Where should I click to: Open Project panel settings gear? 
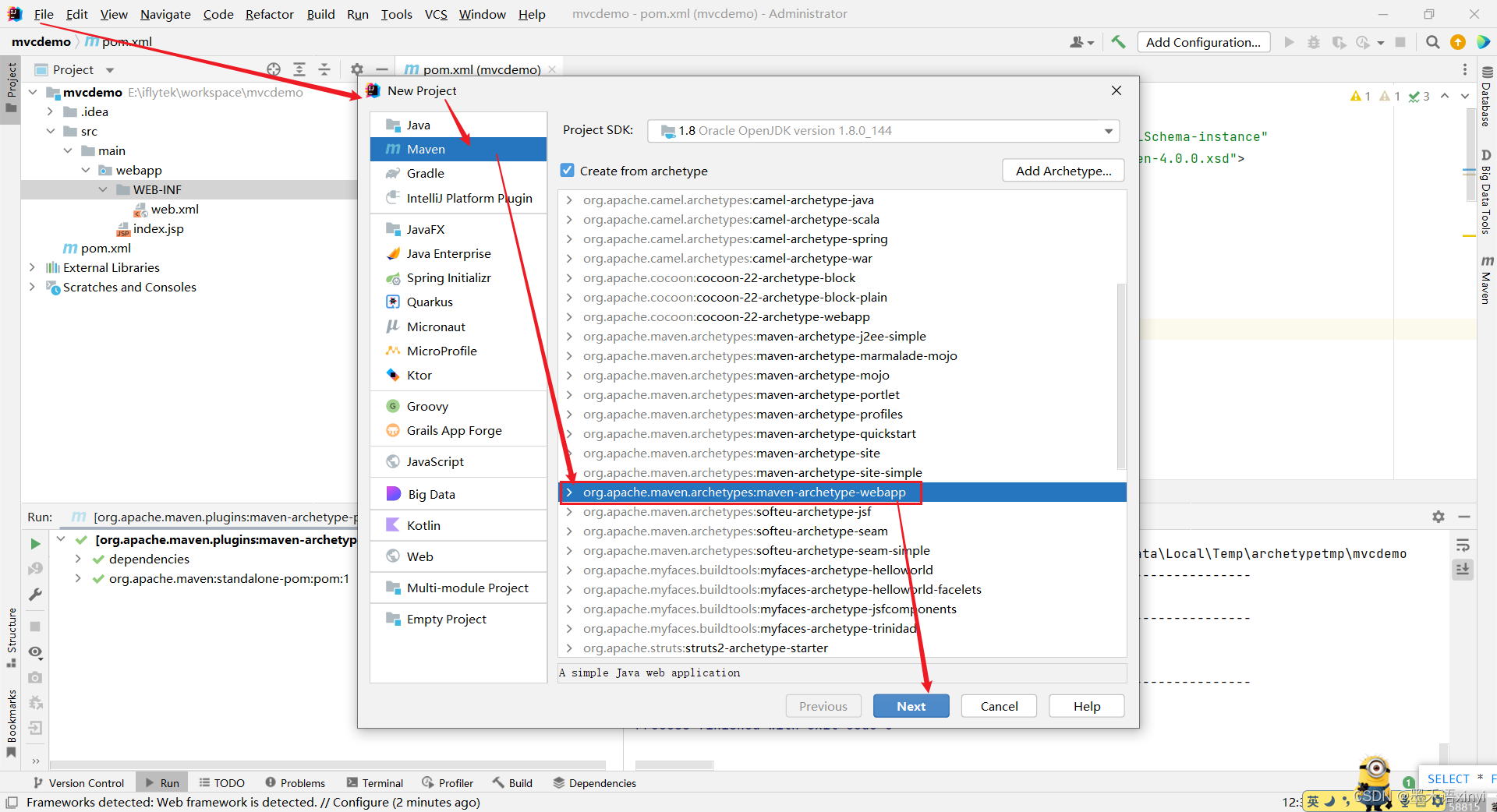tap(357, 69)
